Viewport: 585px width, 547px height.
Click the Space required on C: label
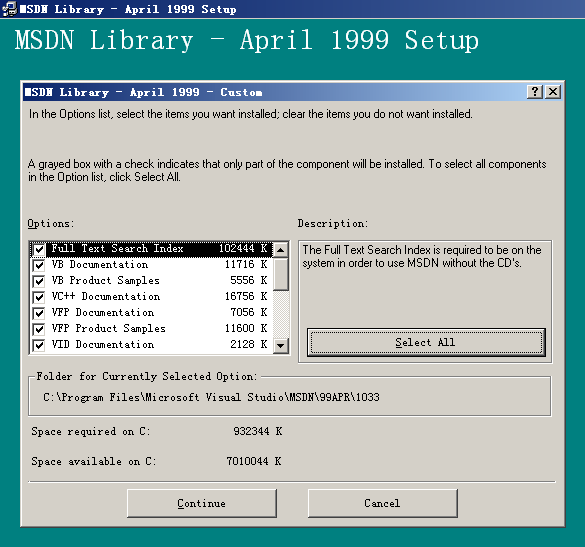tap(91, 432)
